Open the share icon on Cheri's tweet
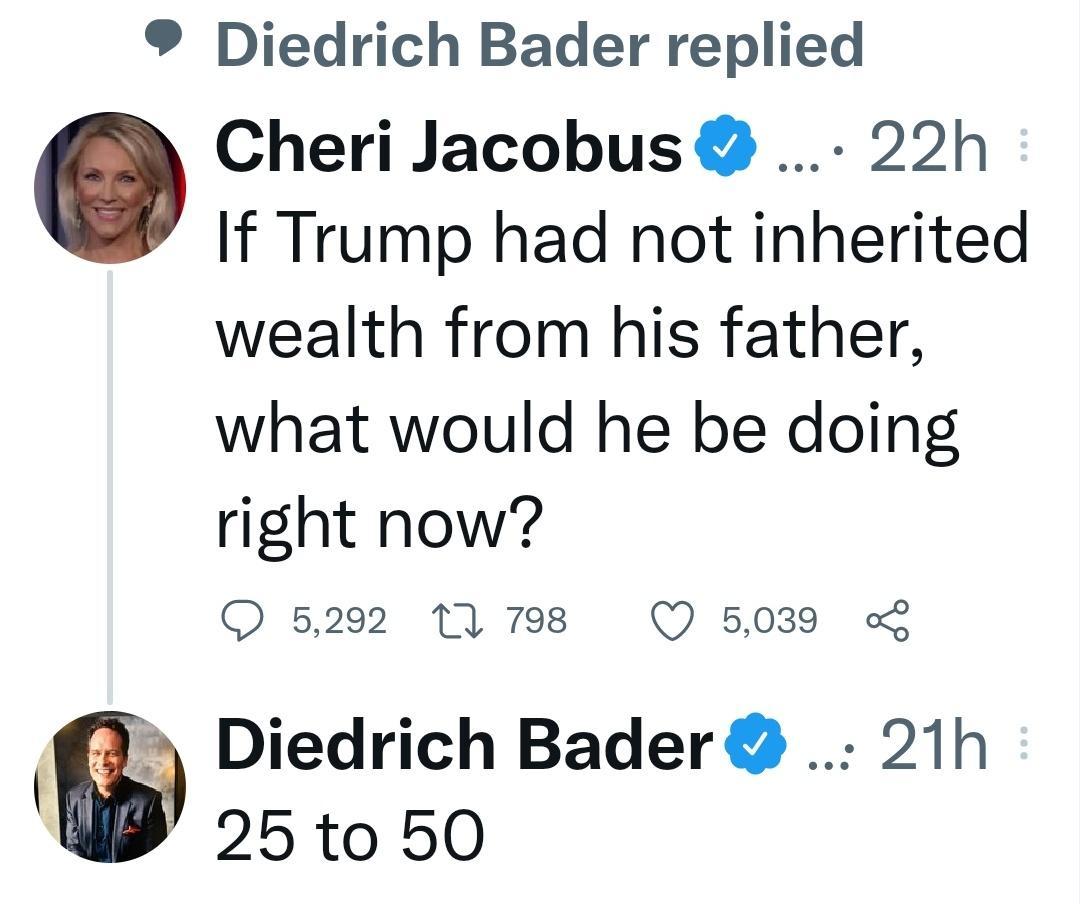This screenshot has height=904, width=1080. pos(890,620)
